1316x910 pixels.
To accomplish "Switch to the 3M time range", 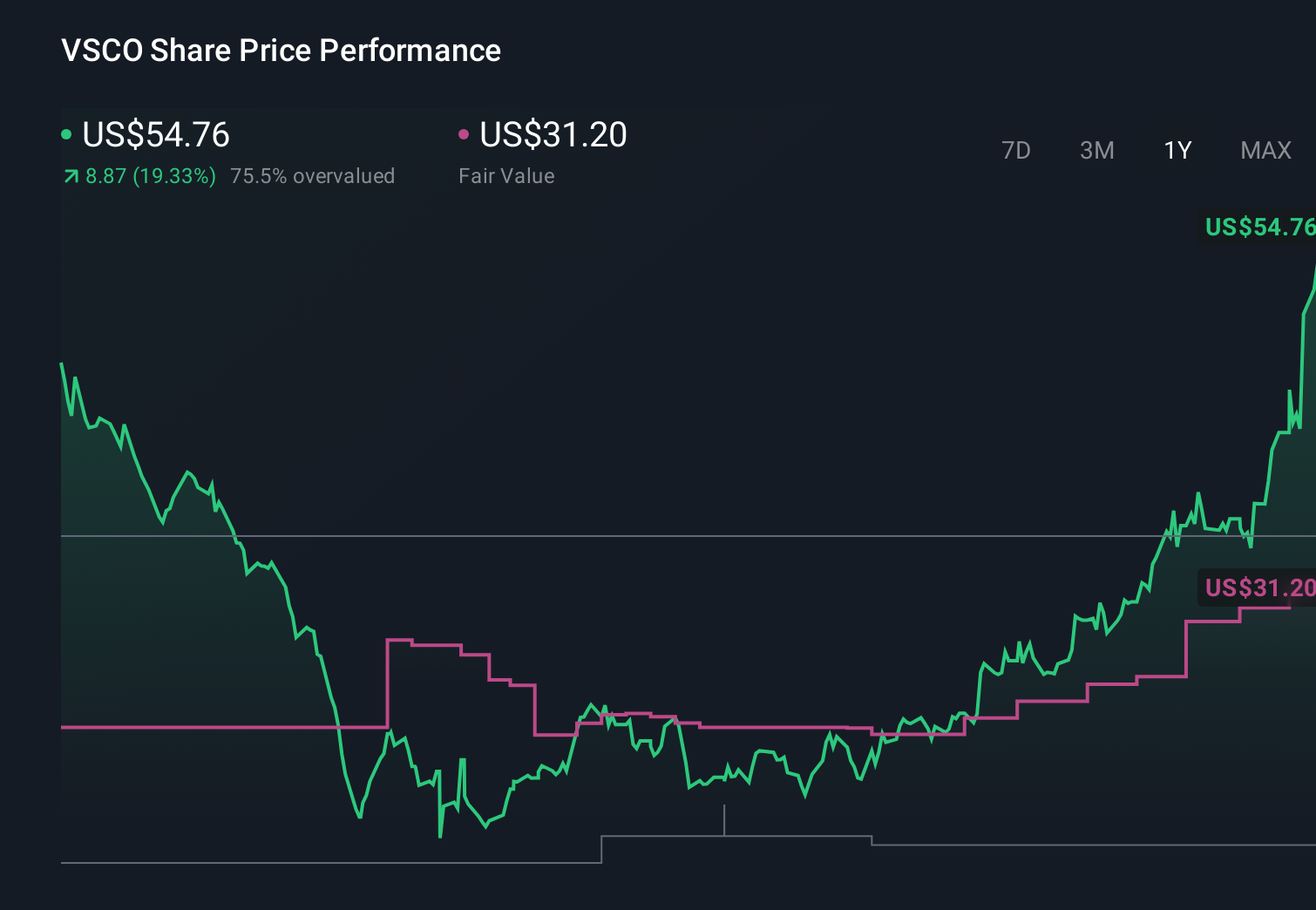I will click(x=1096, y=150).
